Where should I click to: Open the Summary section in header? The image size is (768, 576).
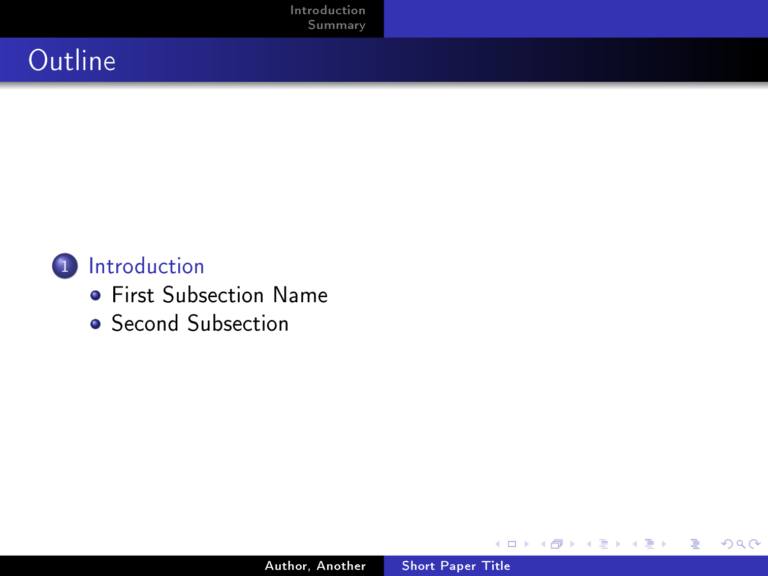336,25
